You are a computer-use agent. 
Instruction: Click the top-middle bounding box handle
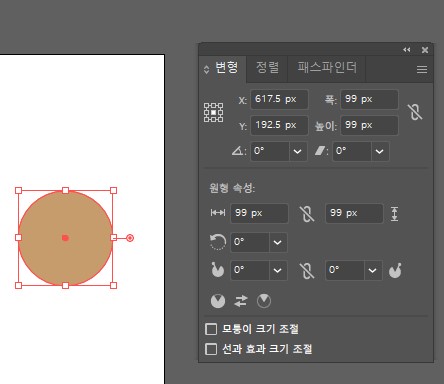tap(66, 191)
